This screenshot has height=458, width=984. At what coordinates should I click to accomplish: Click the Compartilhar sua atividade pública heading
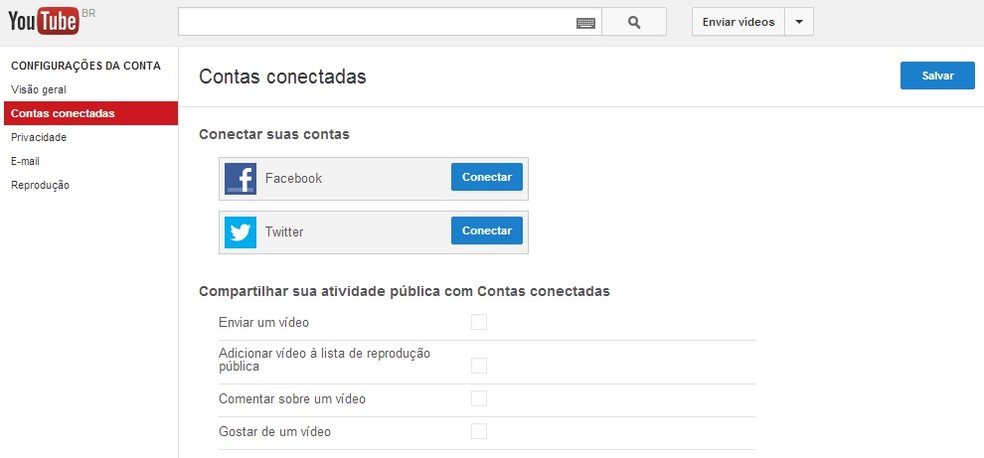404,291
